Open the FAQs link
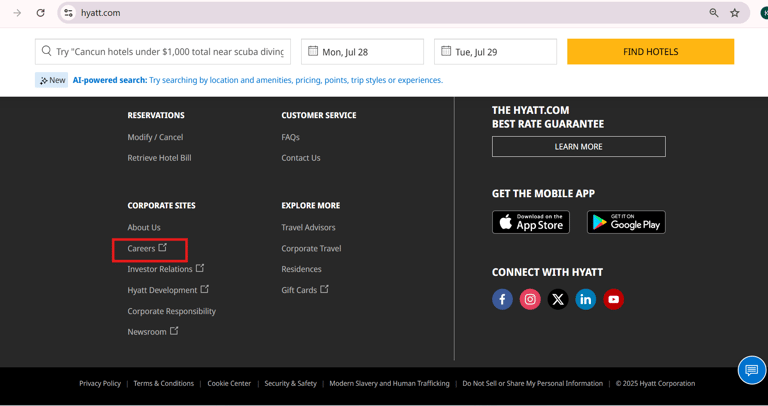Viewport: 768px width, 406px height. [x=290, y=137]
